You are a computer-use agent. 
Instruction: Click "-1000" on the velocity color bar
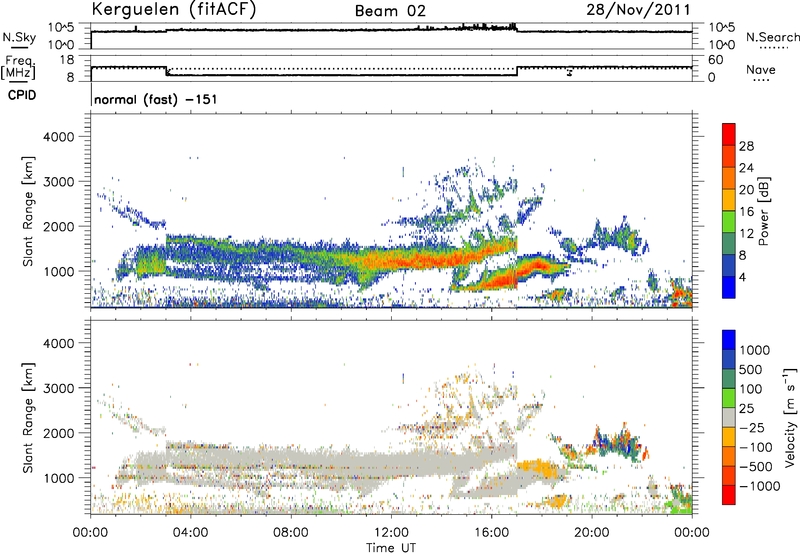coord(759,486)
